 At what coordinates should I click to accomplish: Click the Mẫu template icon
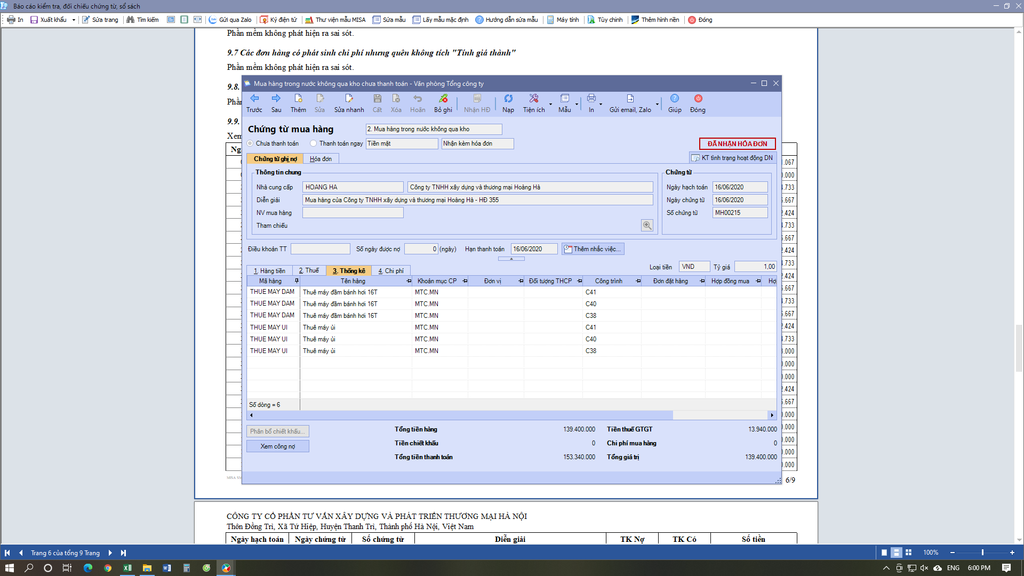coord(564,103)
